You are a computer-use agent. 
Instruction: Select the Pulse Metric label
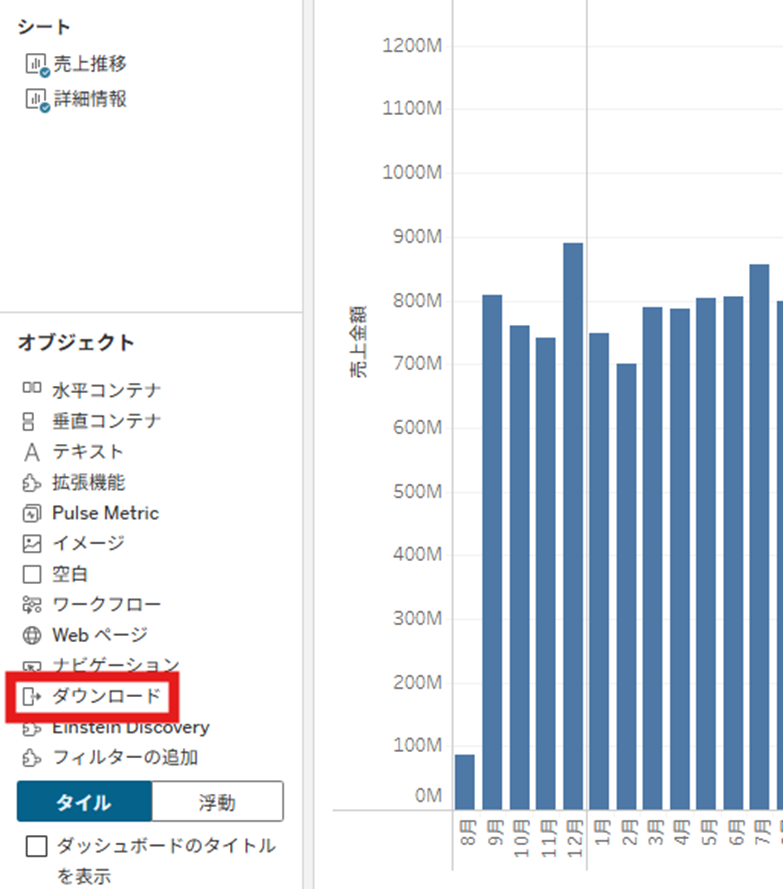(x=105, y=513)
